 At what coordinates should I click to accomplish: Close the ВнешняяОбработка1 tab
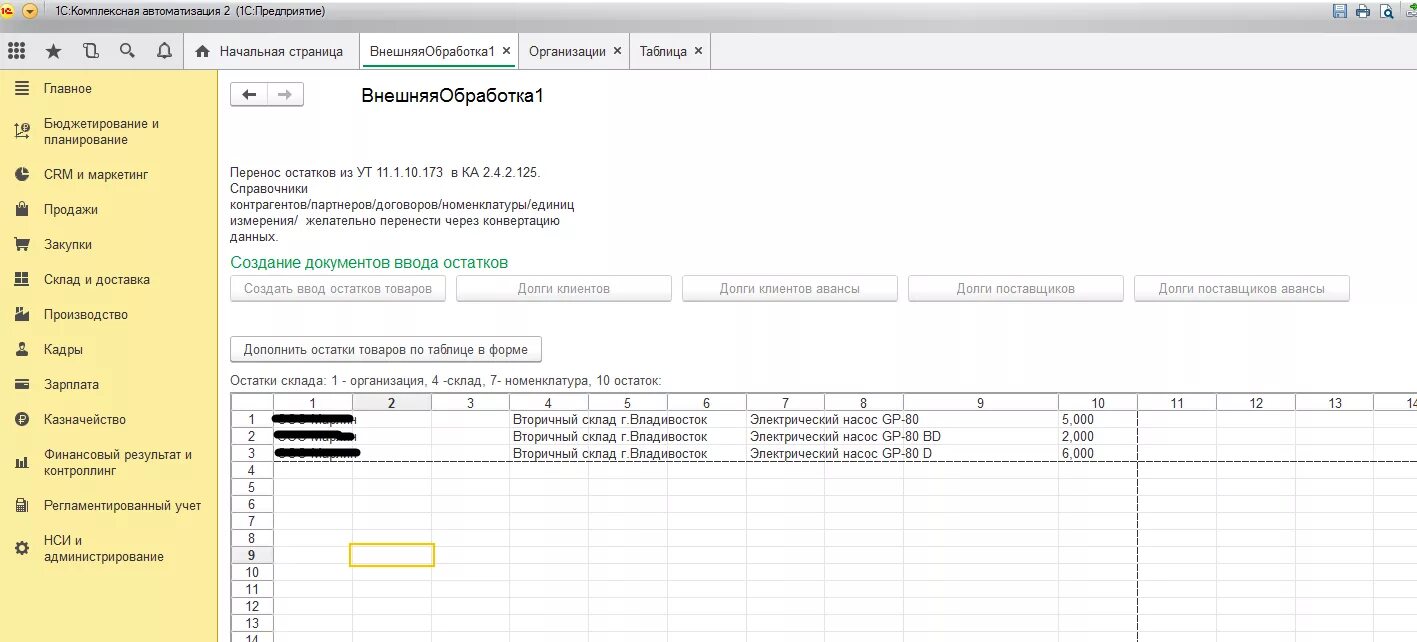pos(507,51)
